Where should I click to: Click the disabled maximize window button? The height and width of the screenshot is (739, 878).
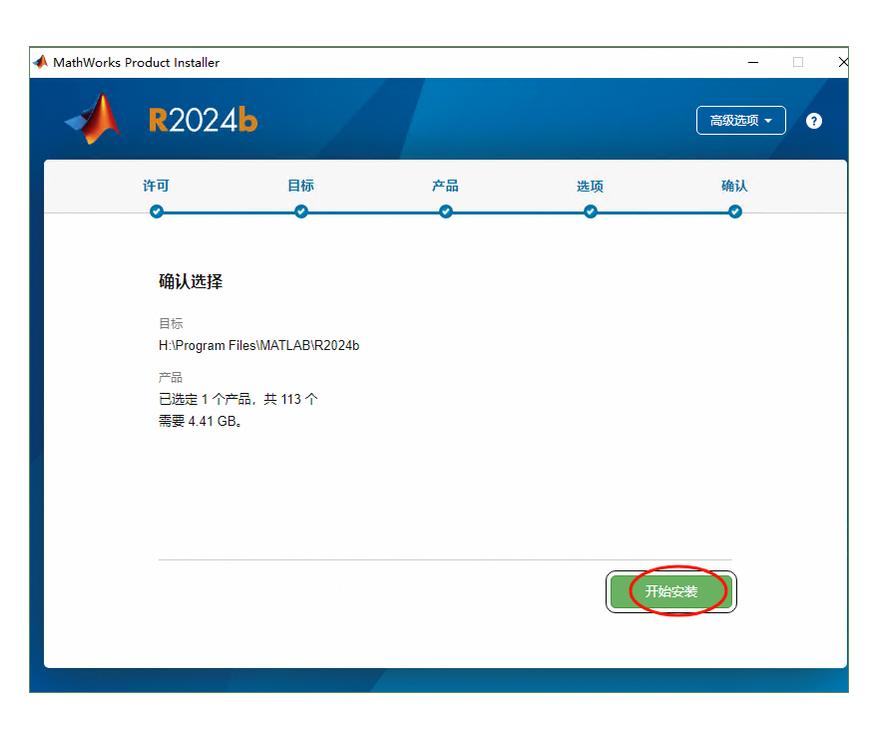(798, 62)
